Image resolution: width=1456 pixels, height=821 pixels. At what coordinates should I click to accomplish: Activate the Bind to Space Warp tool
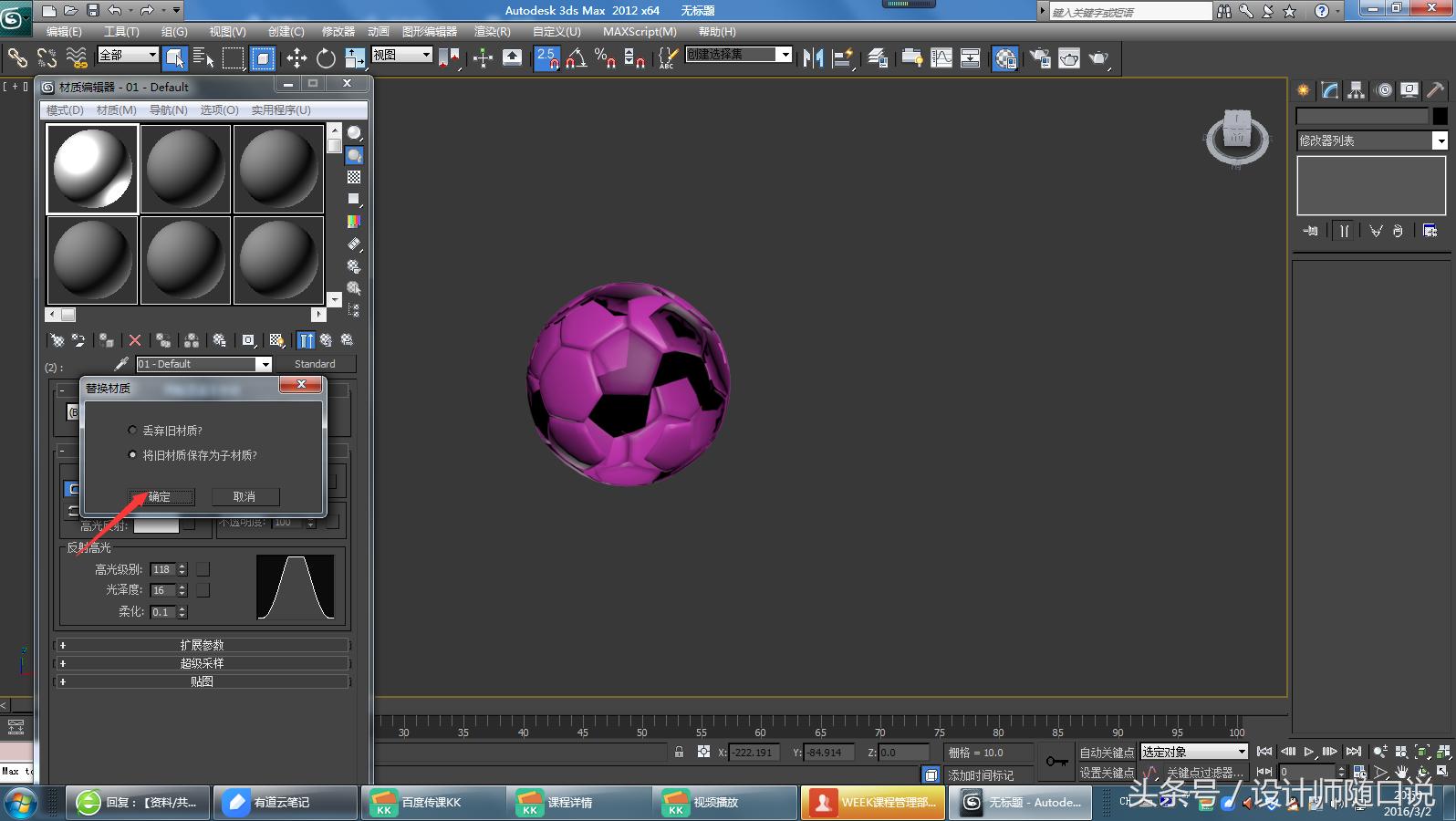(77, 58)
